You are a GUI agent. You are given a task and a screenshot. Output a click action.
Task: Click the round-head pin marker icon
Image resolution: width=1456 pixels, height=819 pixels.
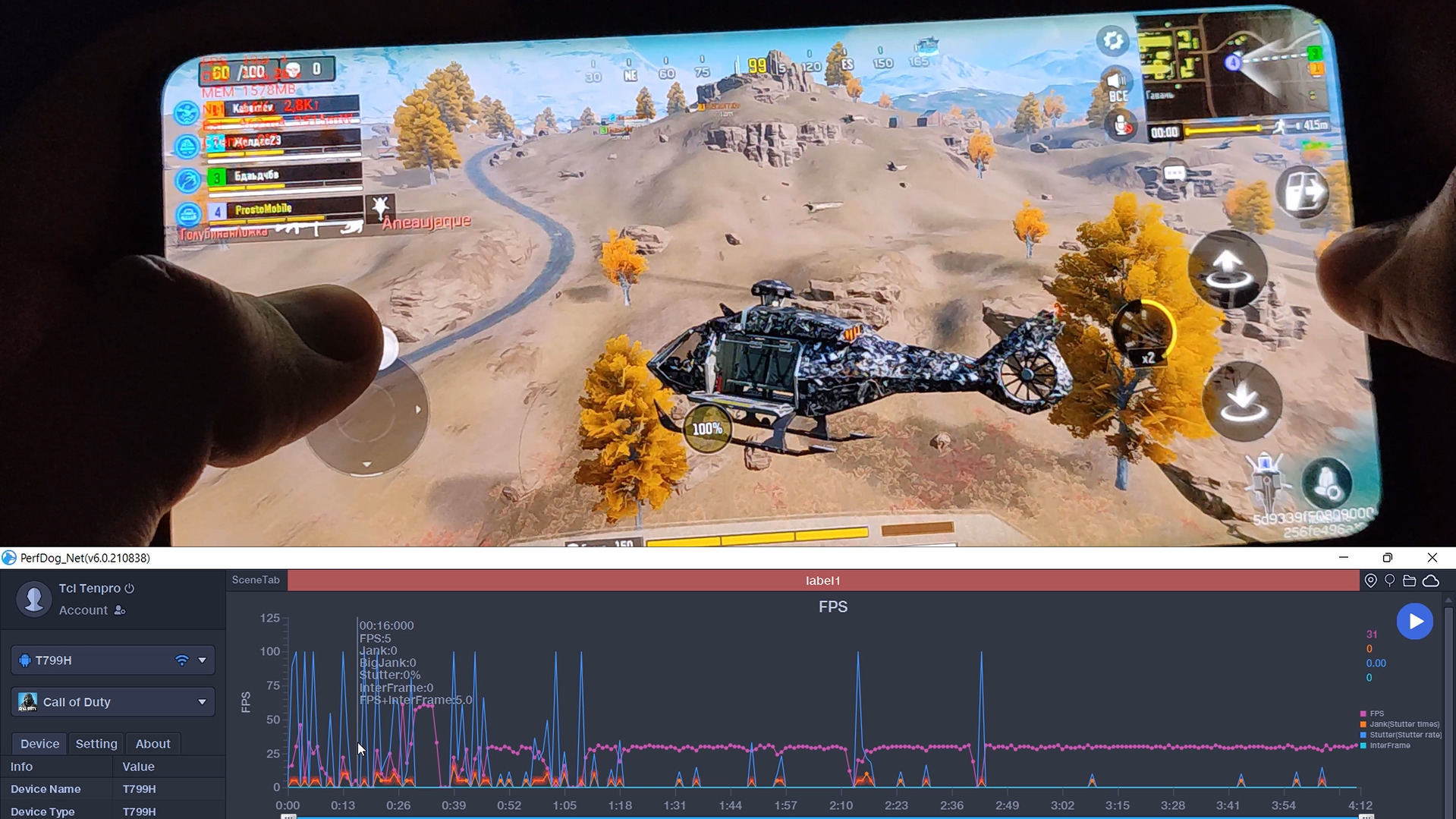pos(1389,581)
